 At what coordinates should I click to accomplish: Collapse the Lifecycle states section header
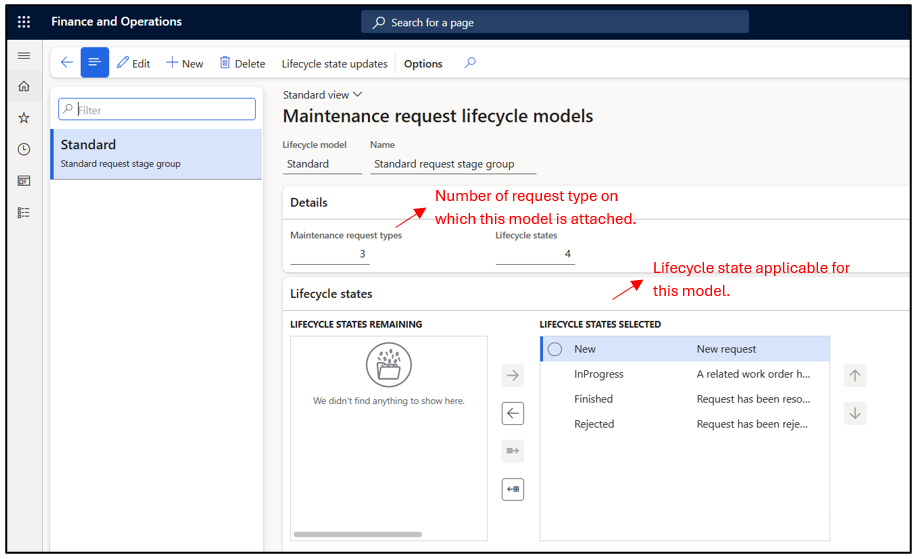(x=331, y=294)
